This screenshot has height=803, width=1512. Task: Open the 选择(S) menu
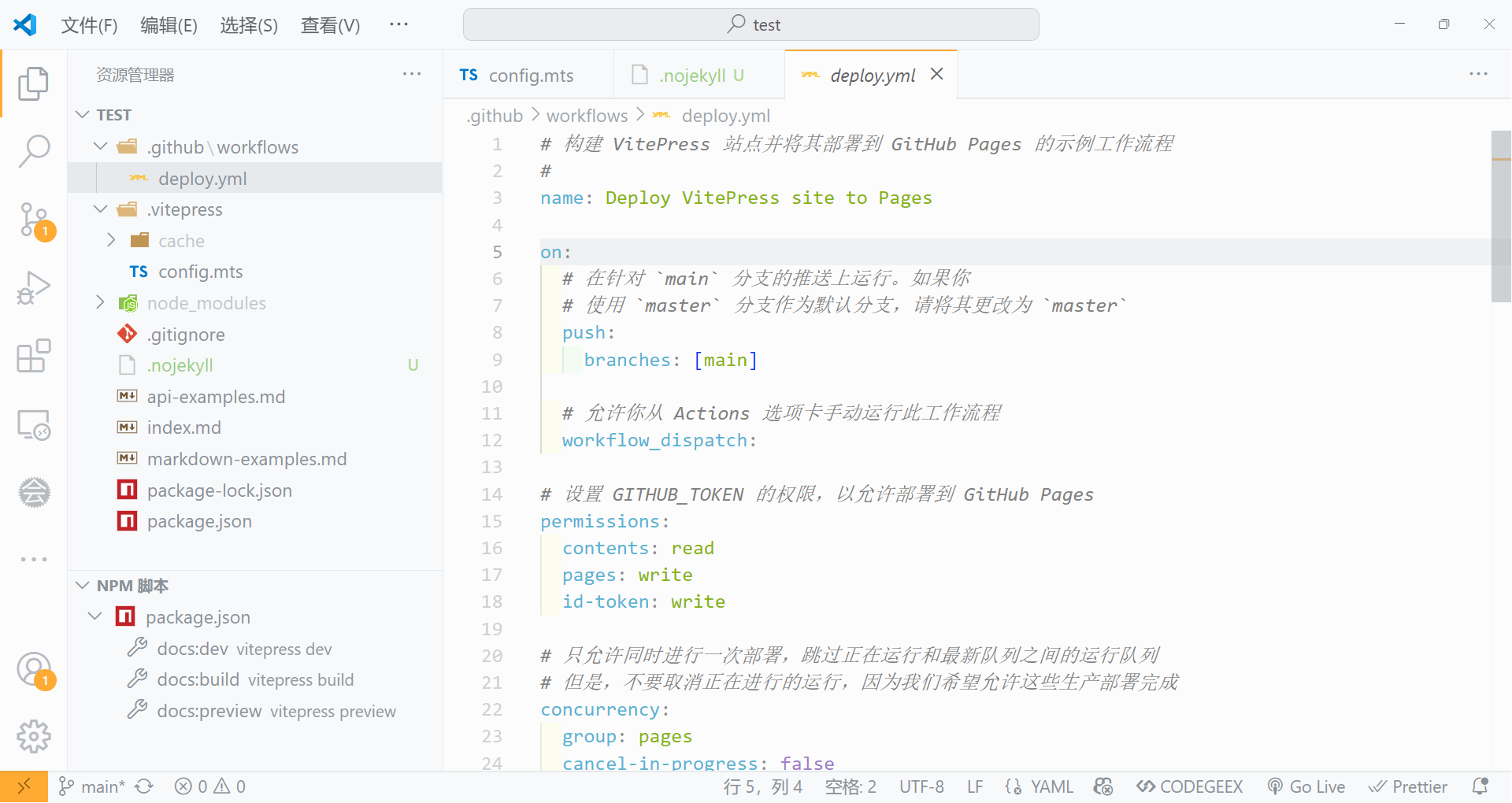point(249,25)
